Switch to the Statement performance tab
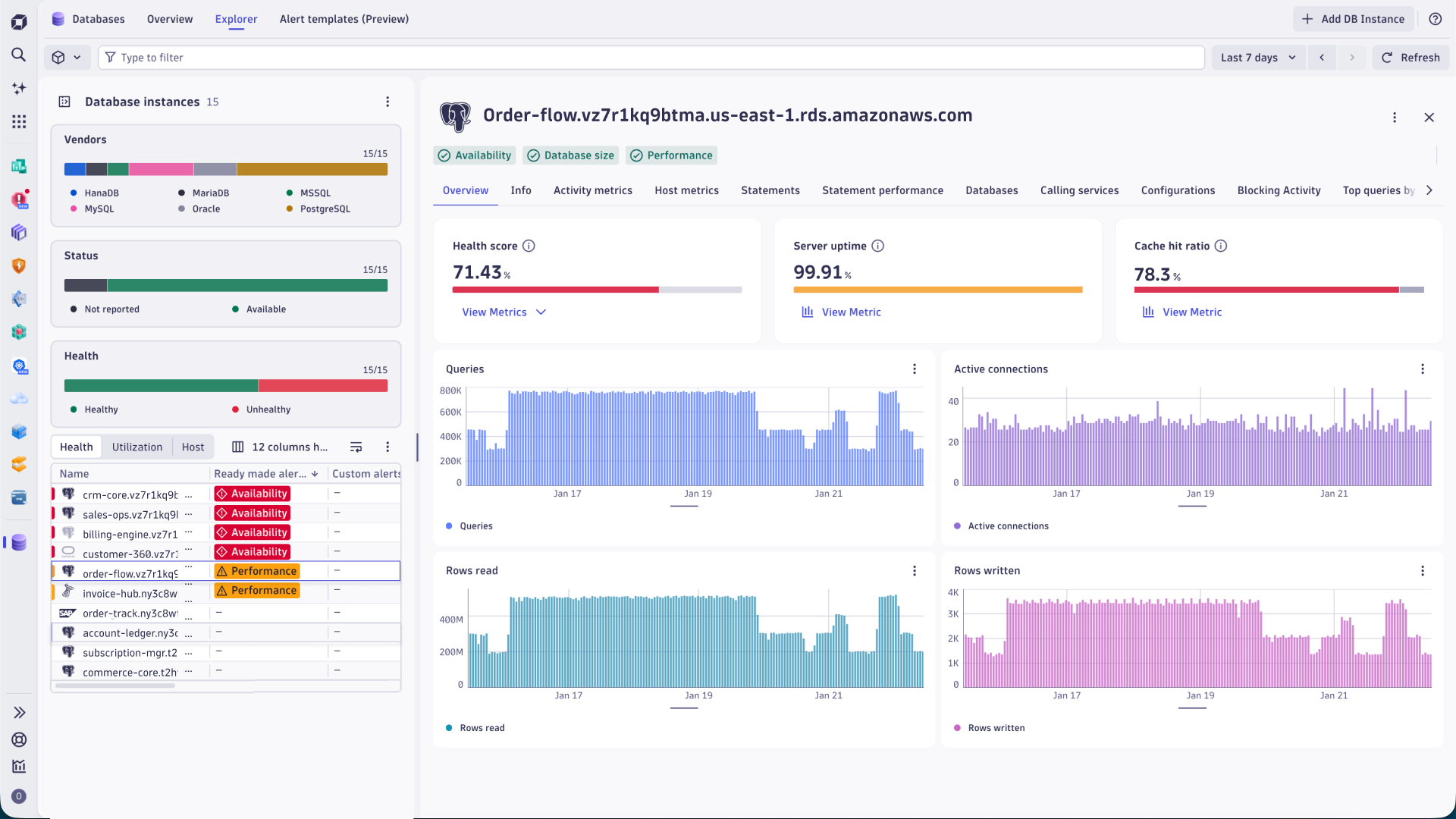This screenshot has width=1456, height=819. click(x=882, y=190)
